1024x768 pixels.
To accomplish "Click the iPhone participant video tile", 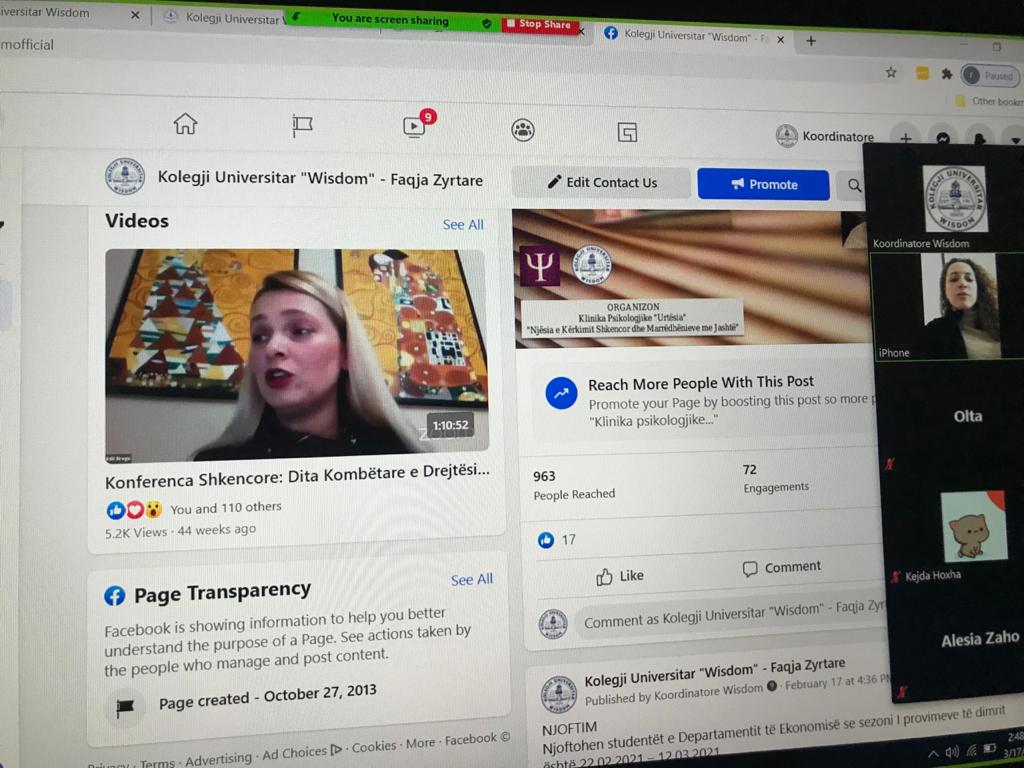I will tap(947, 306).
